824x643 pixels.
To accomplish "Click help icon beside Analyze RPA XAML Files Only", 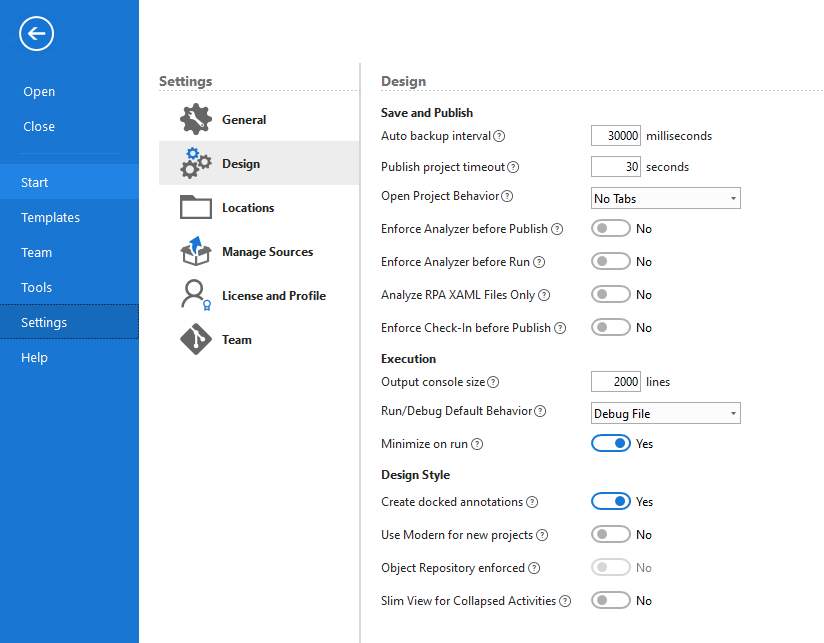I will (x=544, y=295).
